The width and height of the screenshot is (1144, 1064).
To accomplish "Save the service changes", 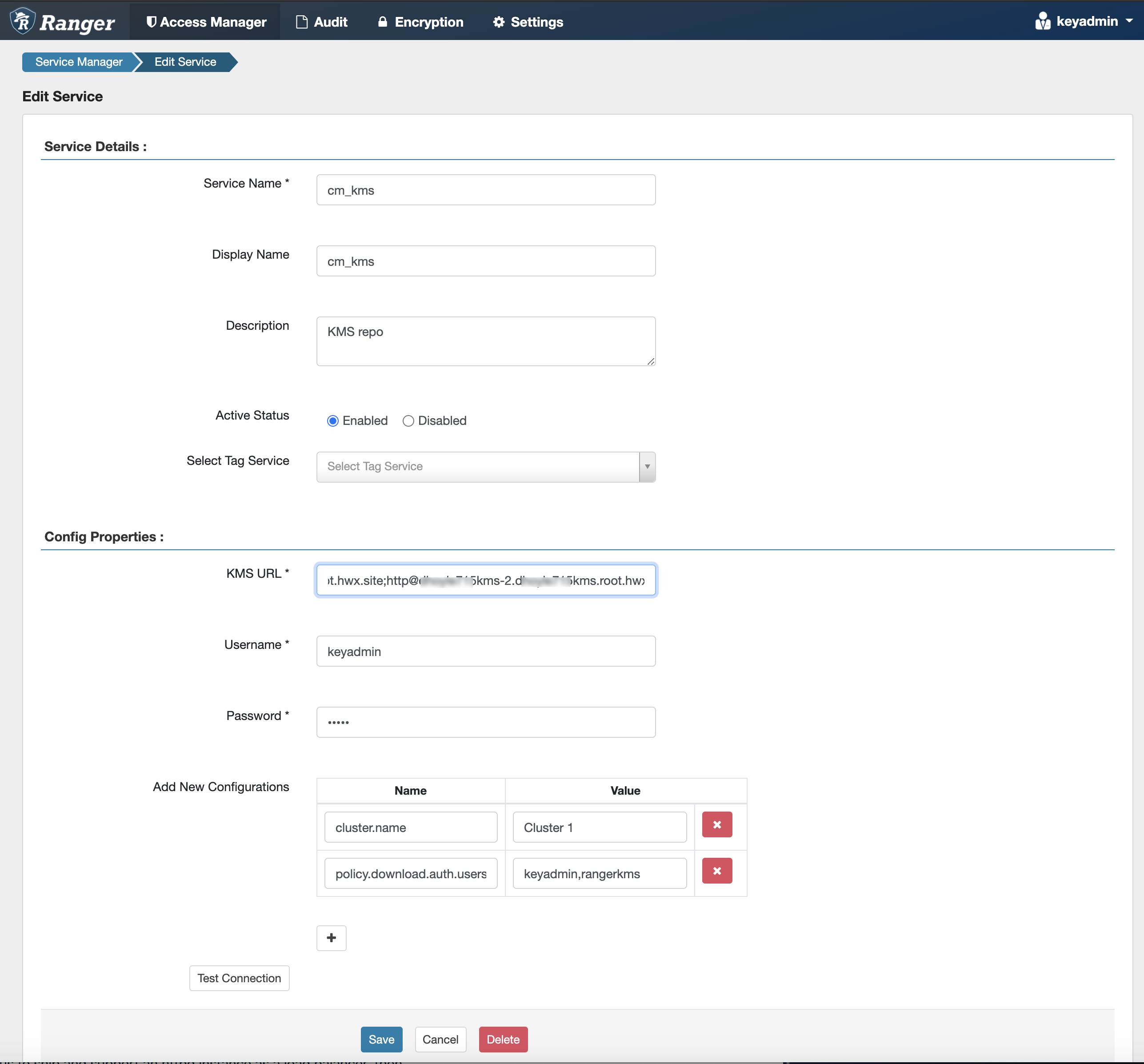I will [381, 1039].
